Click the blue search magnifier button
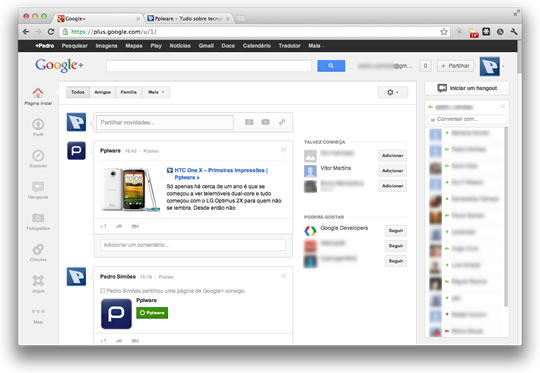Viewport: 540px width, 373px height. (331, 66)
